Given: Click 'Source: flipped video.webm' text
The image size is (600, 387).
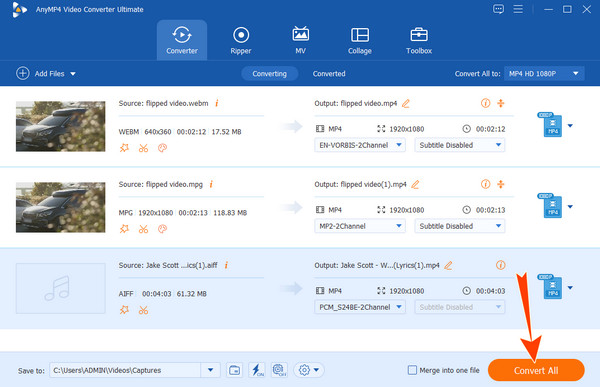Looking at the screenshot, I should pos(163,103).
